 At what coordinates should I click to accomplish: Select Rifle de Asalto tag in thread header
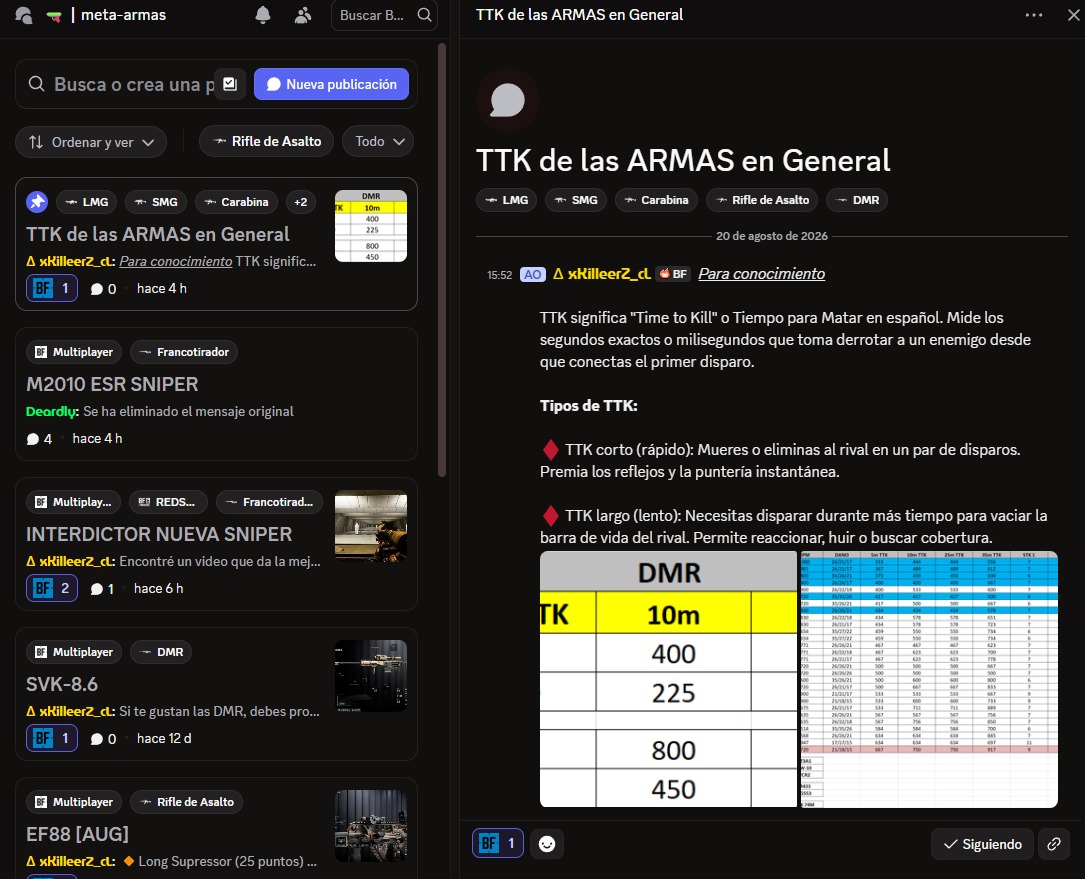pyautogui.click(x=762, y=200)
